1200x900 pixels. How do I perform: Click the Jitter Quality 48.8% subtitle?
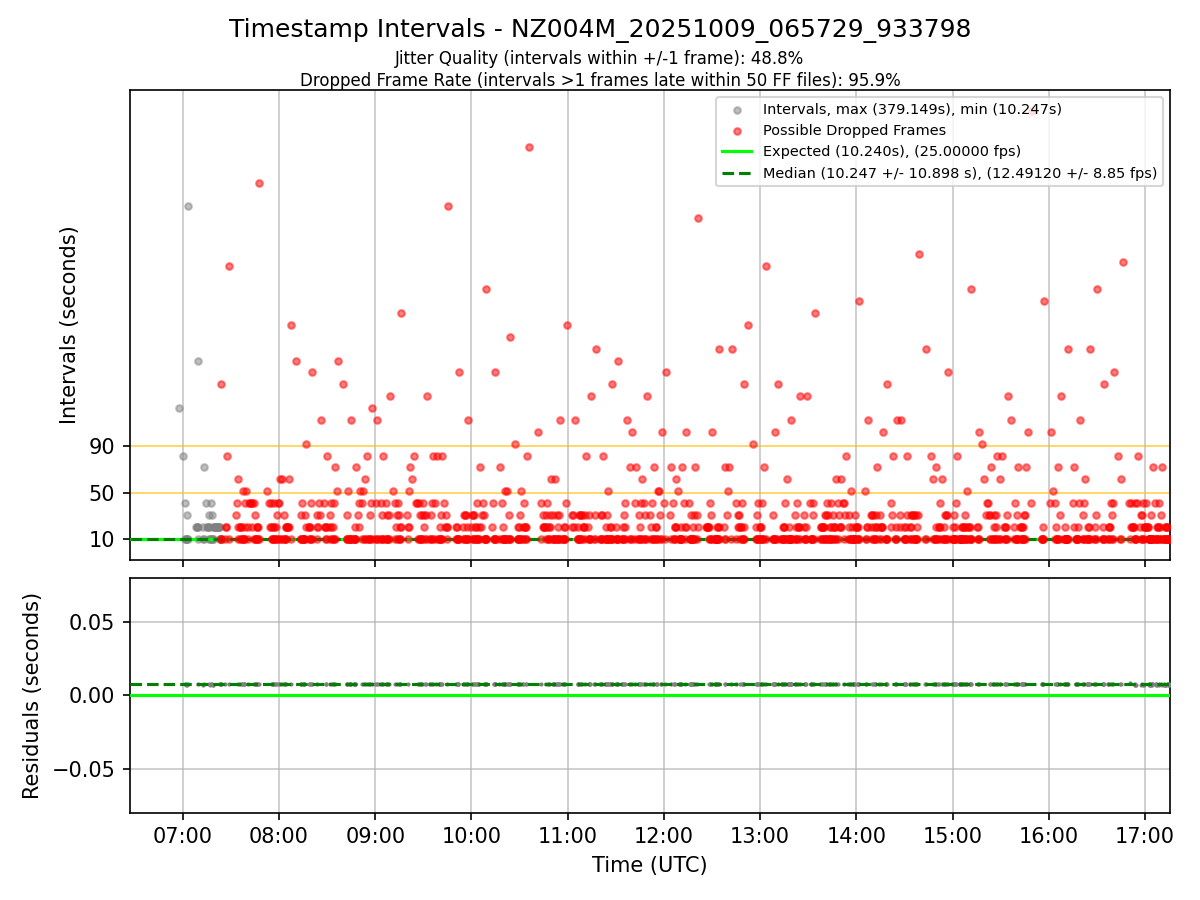[599, 59]
